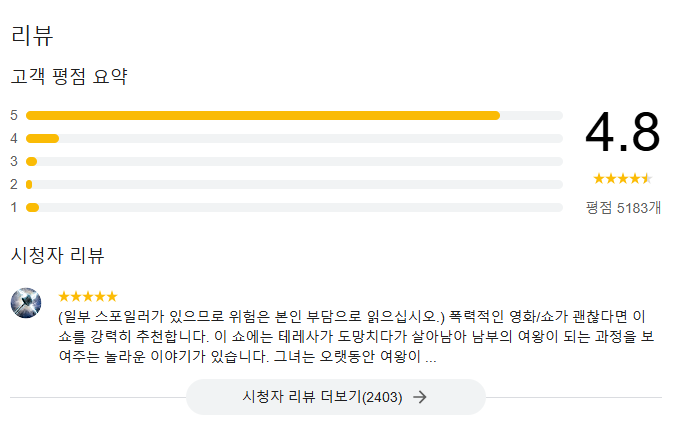Click the arrow icon beside 시청자 리뷰 더보기
Screen dimensions: 699x427
420,397
